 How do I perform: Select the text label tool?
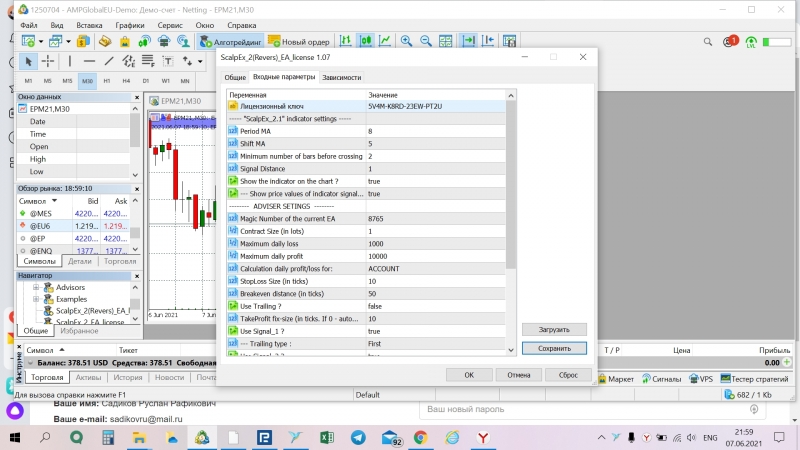tap(167, 62)
